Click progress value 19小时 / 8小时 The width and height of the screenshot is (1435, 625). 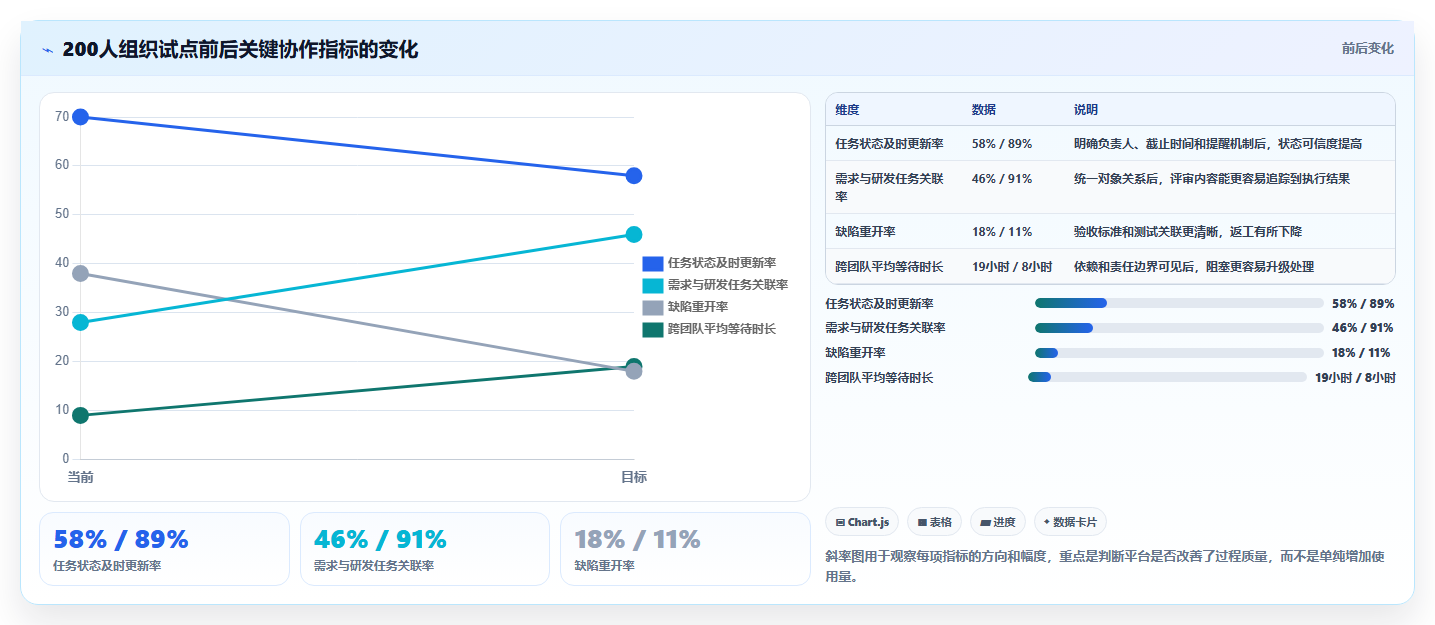point(1355,377)
